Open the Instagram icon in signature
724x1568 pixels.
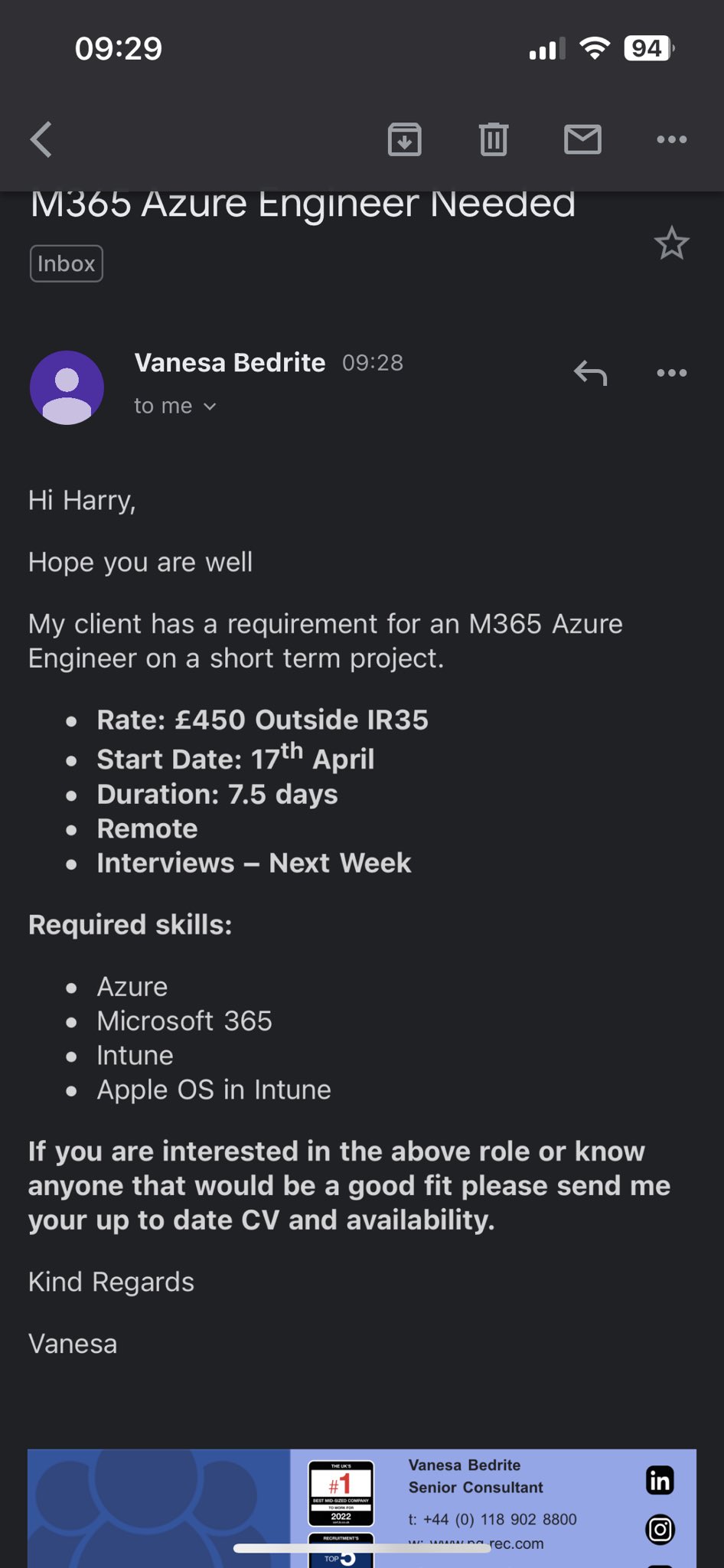pos(660,1530)
